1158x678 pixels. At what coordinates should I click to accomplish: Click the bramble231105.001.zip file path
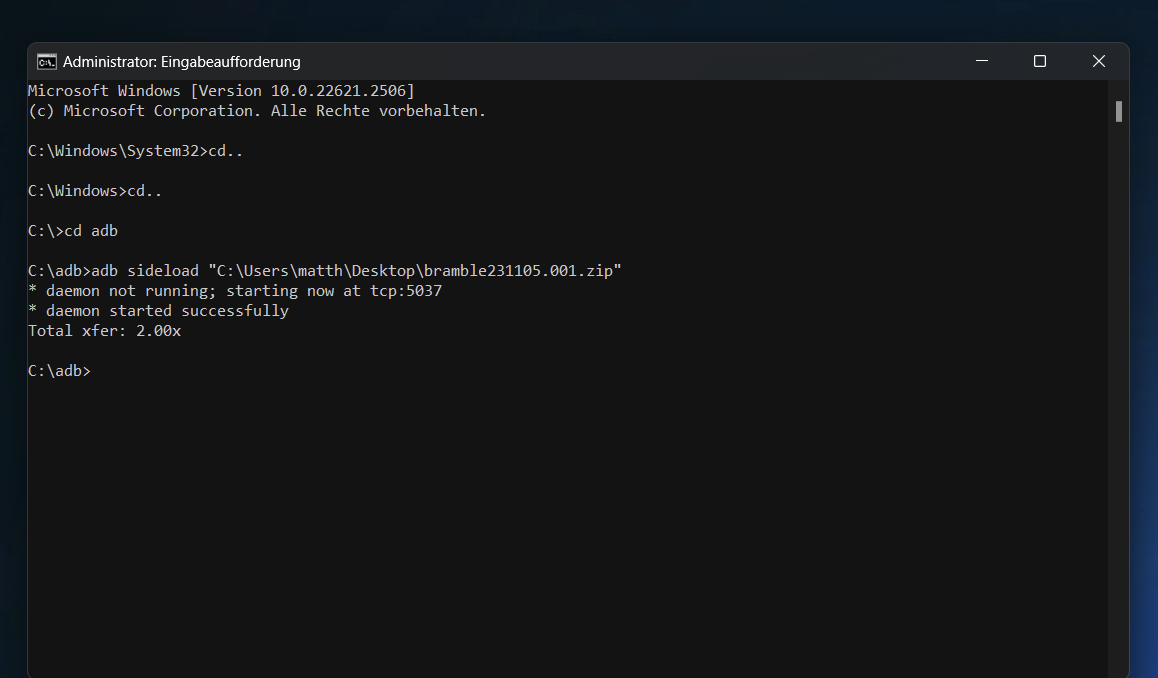click(x=415, y=271)
